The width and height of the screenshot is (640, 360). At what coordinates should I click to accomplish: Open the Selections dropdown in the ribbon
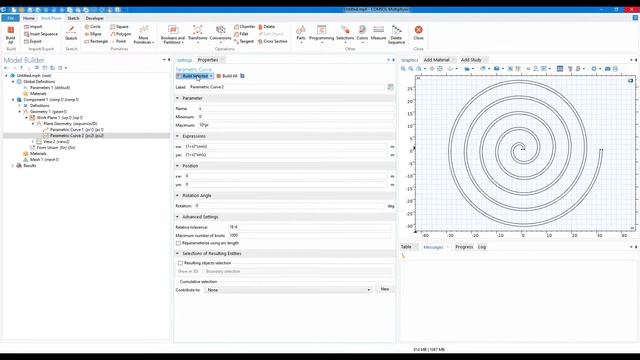pyautogui.click(x=345, y=35)
